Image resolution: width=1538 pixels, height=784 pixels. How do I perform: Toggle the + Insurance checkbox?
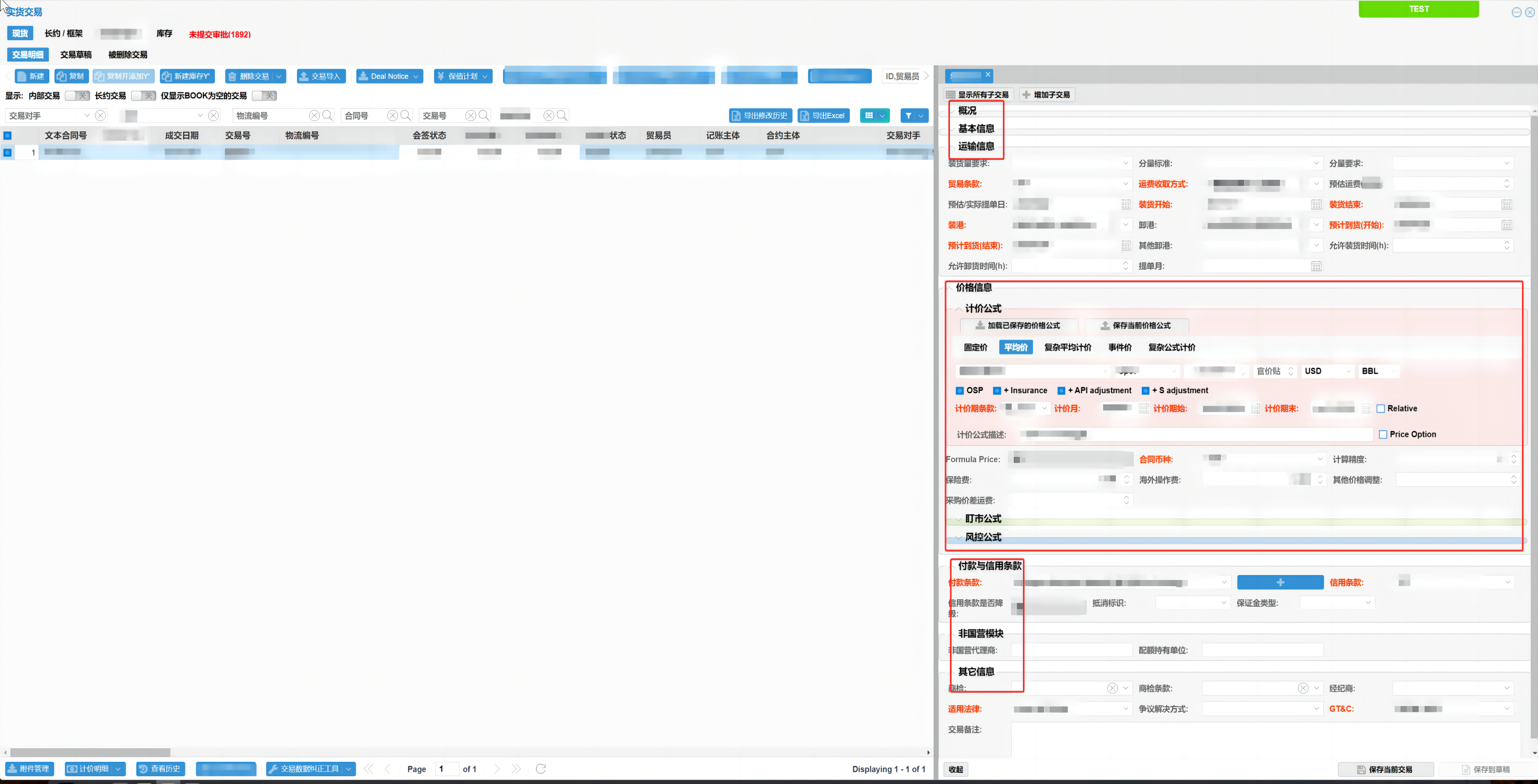tap(997, 390)
